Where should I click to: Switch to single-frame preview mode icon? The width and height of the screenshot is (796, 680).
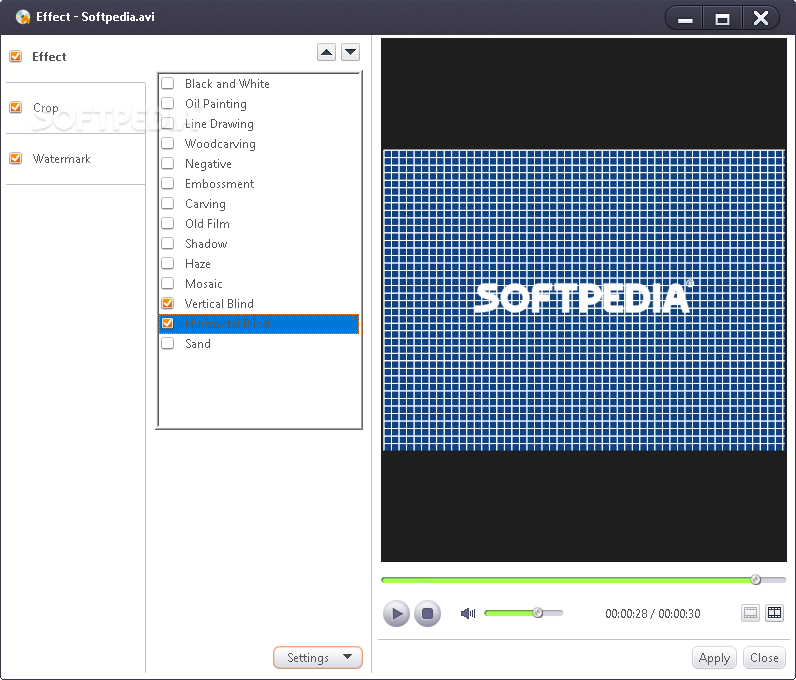pos(750,613)
